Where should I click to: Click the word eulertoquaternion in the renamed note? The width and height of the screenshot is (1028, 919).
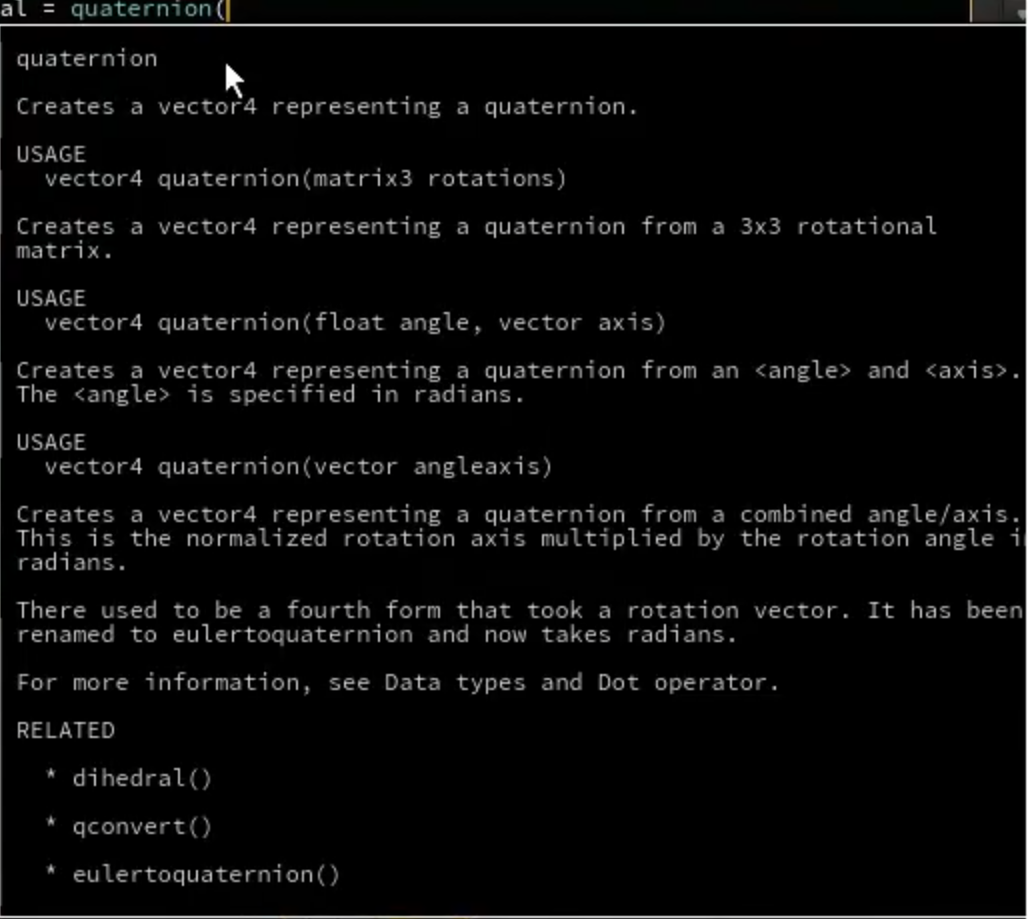[292, 635]
